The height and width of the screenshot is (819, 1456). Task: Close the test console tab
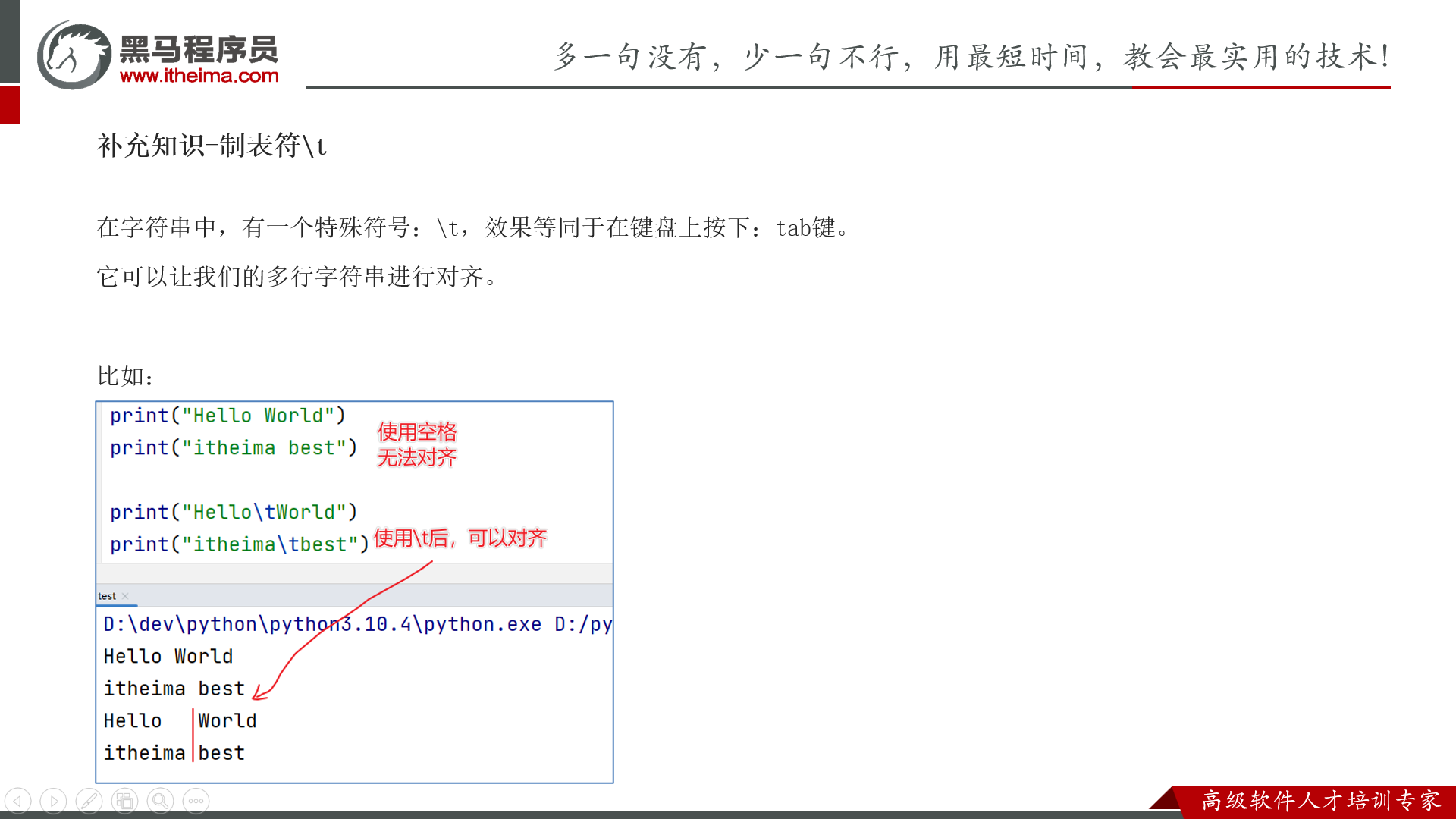126,596
